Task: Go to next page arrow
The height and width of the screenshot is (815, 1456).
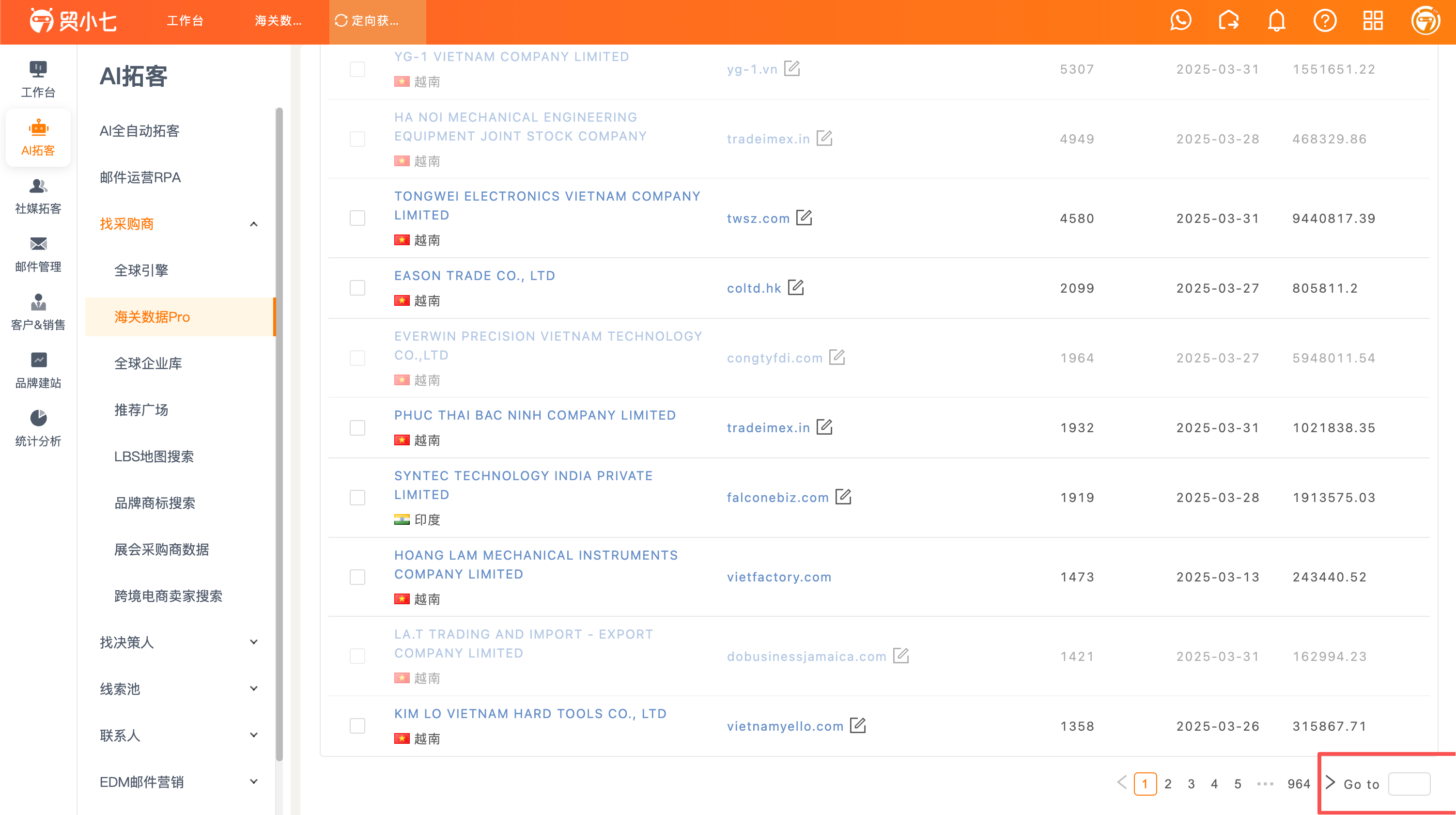Action: coord(1330,783)
